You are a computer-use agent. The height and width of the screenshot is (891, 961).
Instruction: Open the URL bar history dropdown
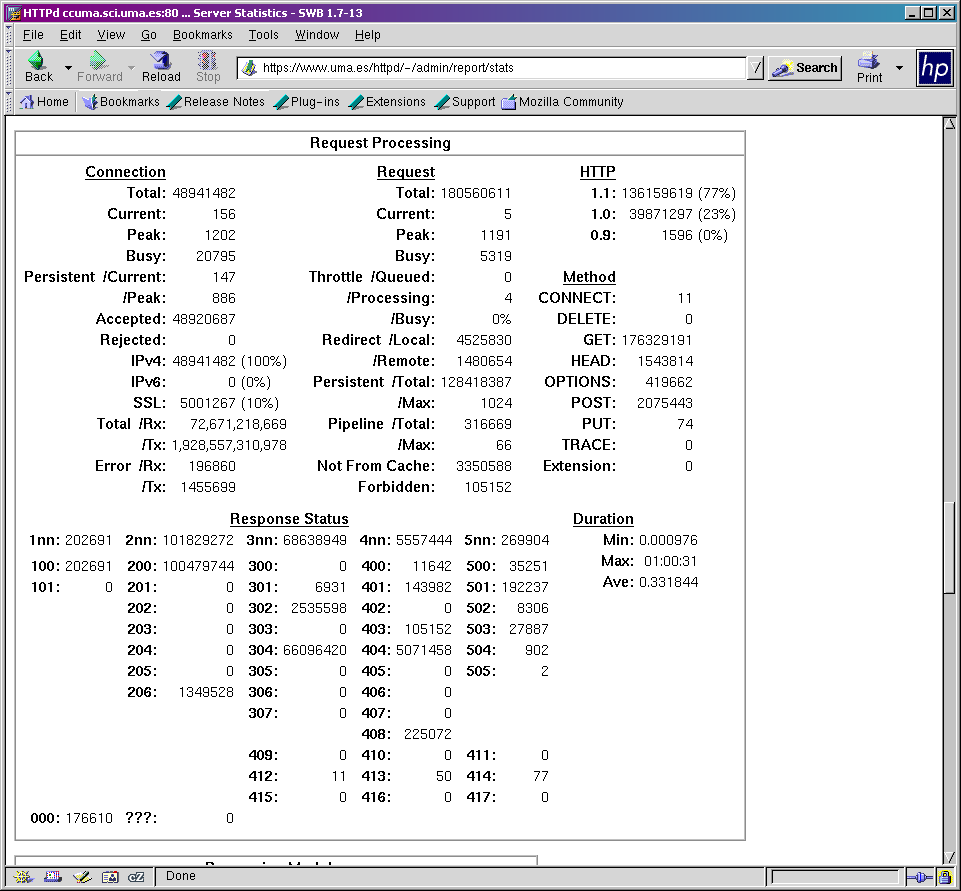756,68
